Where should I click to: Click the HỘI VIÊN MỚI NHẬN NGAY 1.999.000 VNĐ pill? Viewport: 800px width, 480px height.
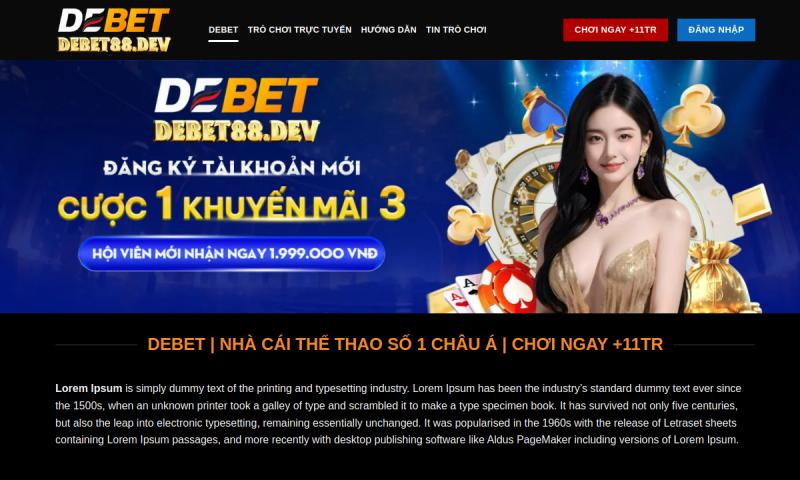[232, 254]
